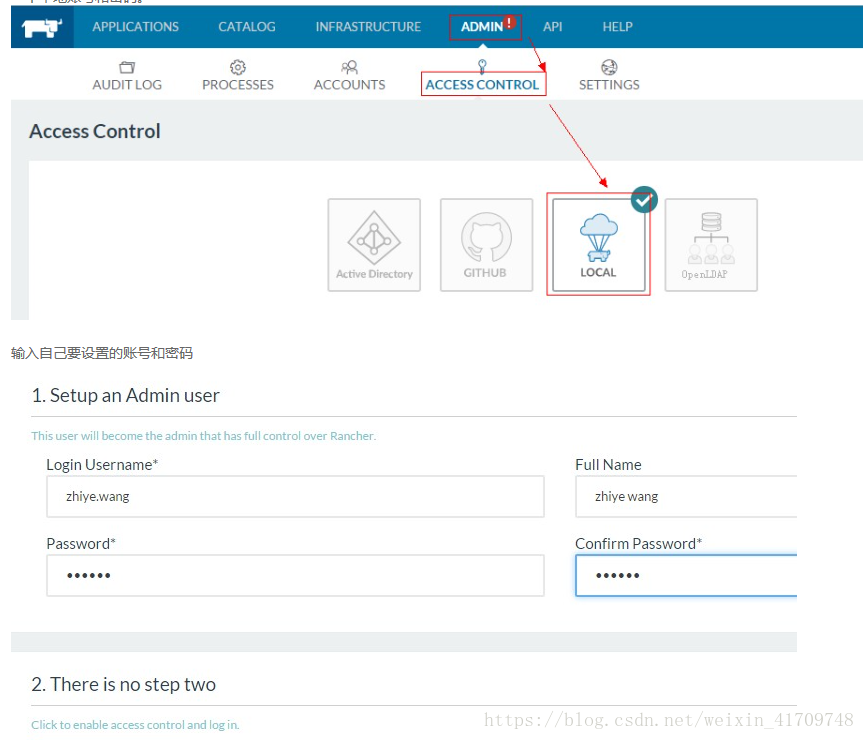Choose GitHub authentication

(x=487, y=245)
